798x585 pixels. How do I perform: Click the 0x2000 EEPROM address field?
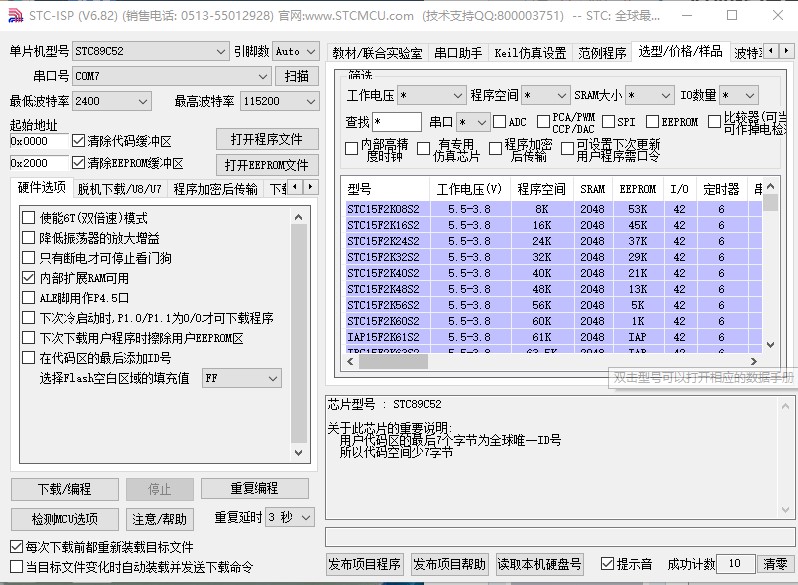(39, 163)
